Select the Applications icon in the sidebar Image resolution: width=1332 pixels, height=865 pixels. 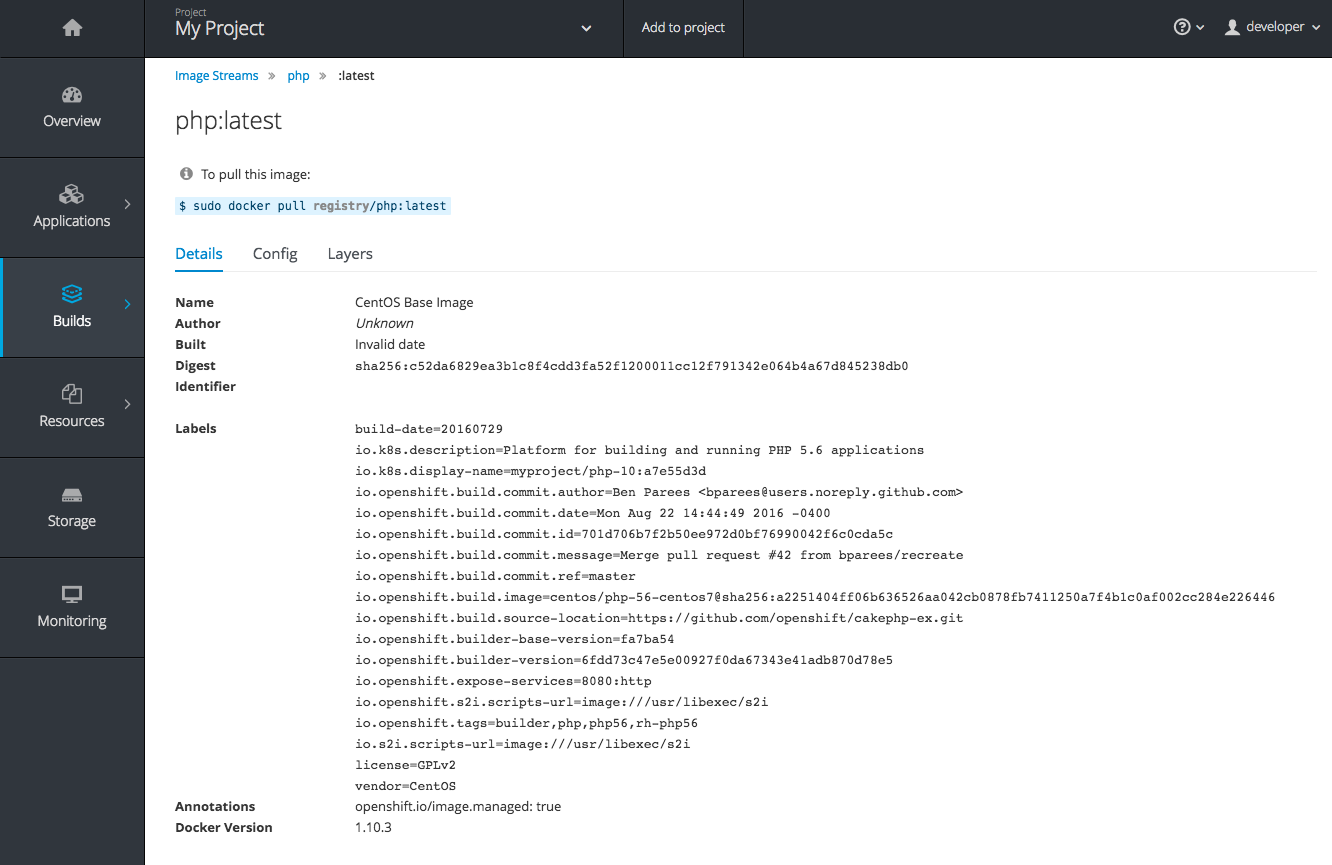point(71,194)
